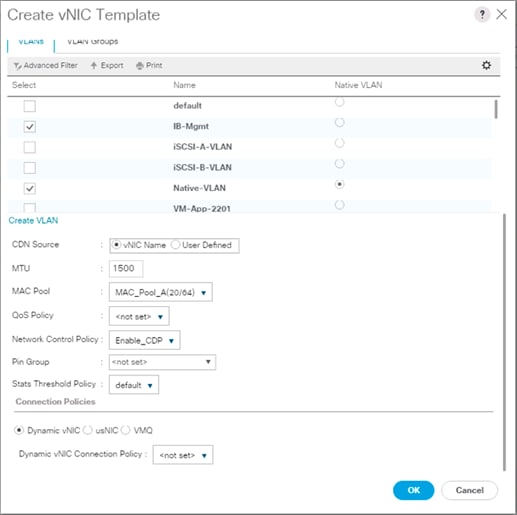Viewport: 517px width, 515px height.
Task: Open the help question mark icon
Action: (482, 15)
